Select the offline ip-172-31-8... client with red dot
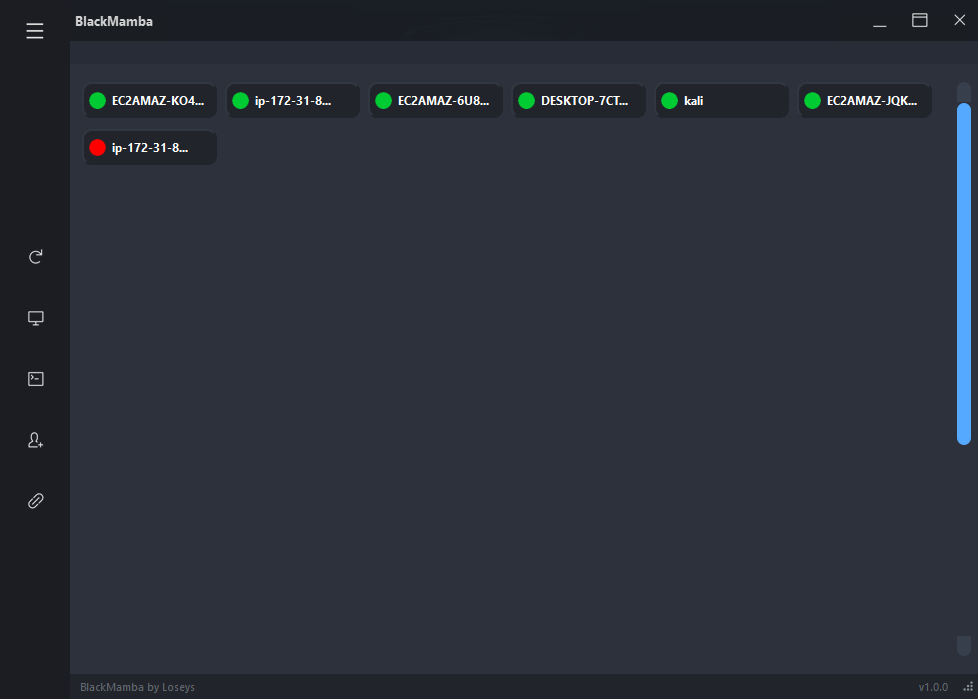The height and width of the screenshot is (699, 978). tap(150, 148)
